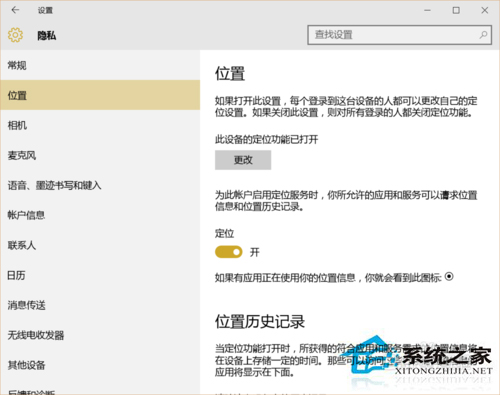Click the 位置历史记录 heading

260,322
